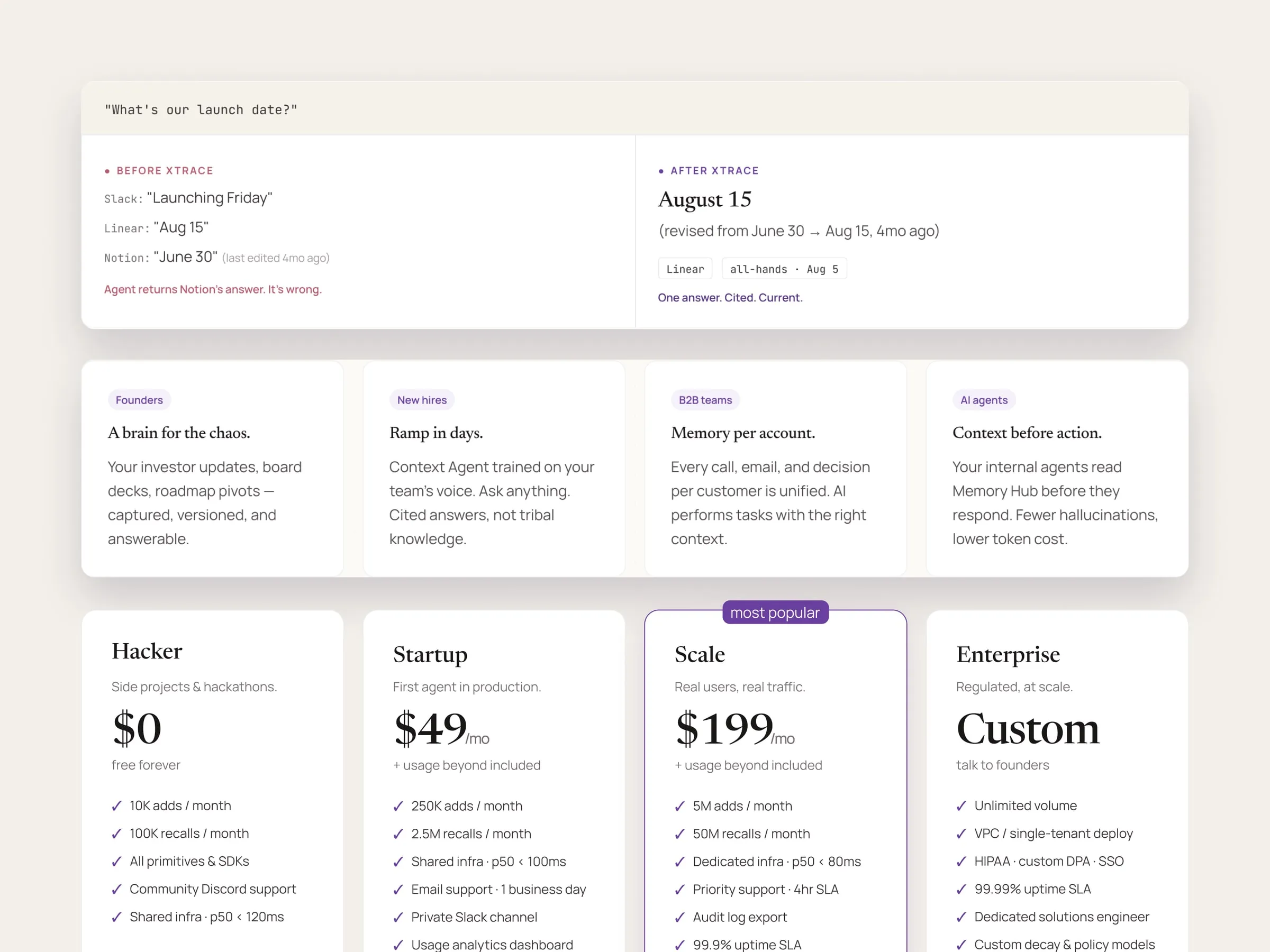
Task: Click the Scale plan title
Action: 700,654
